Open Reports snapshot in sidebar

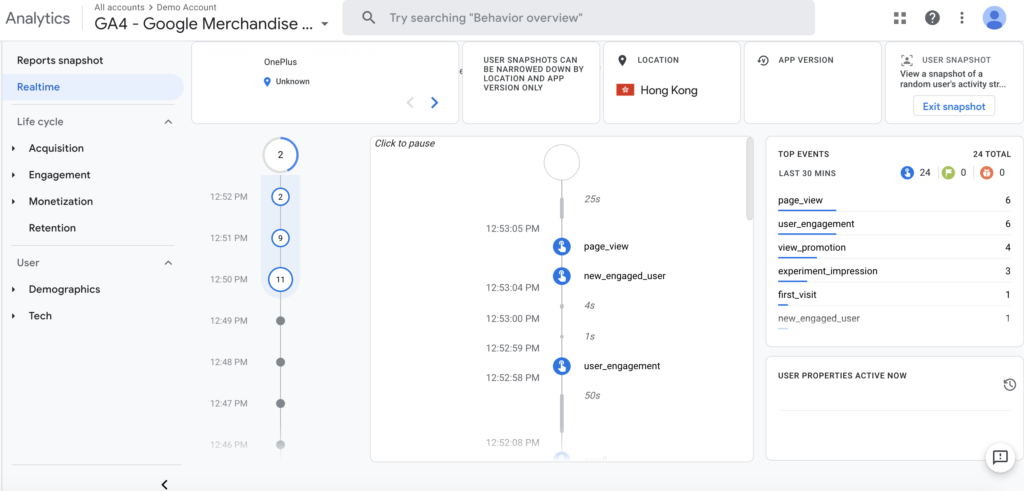pyautogui.click(x=60, y=61)
